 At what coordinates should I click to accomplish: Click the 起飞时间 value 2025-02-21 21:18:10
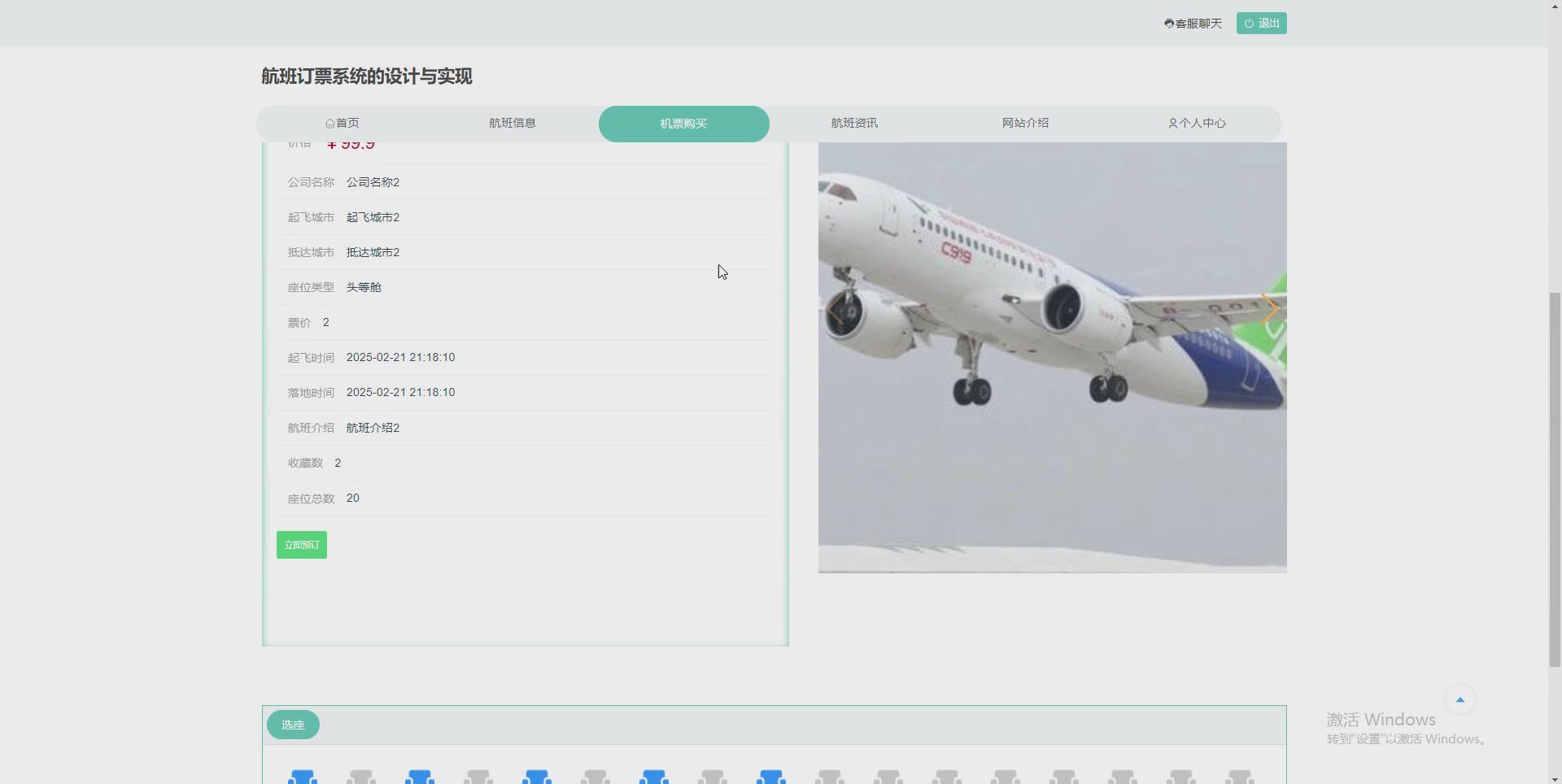(x=400, y=357)
